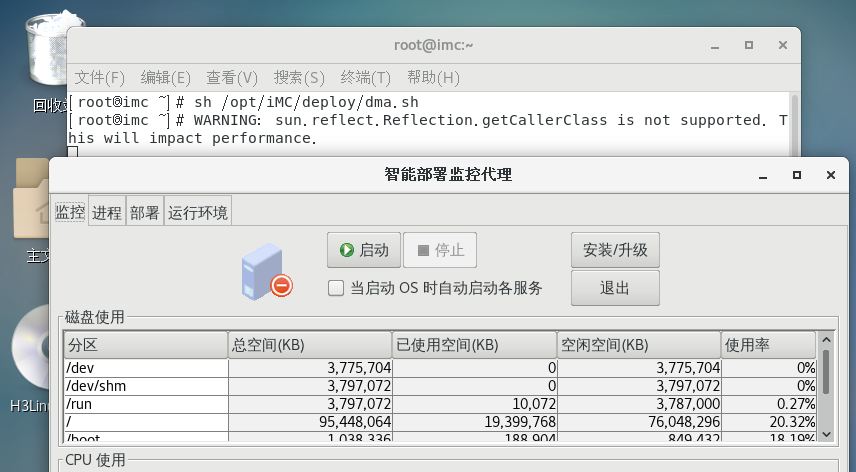Screen dimensions: 856x472
Task: Switch to the 部署 tab
Action: coord(144,212)
